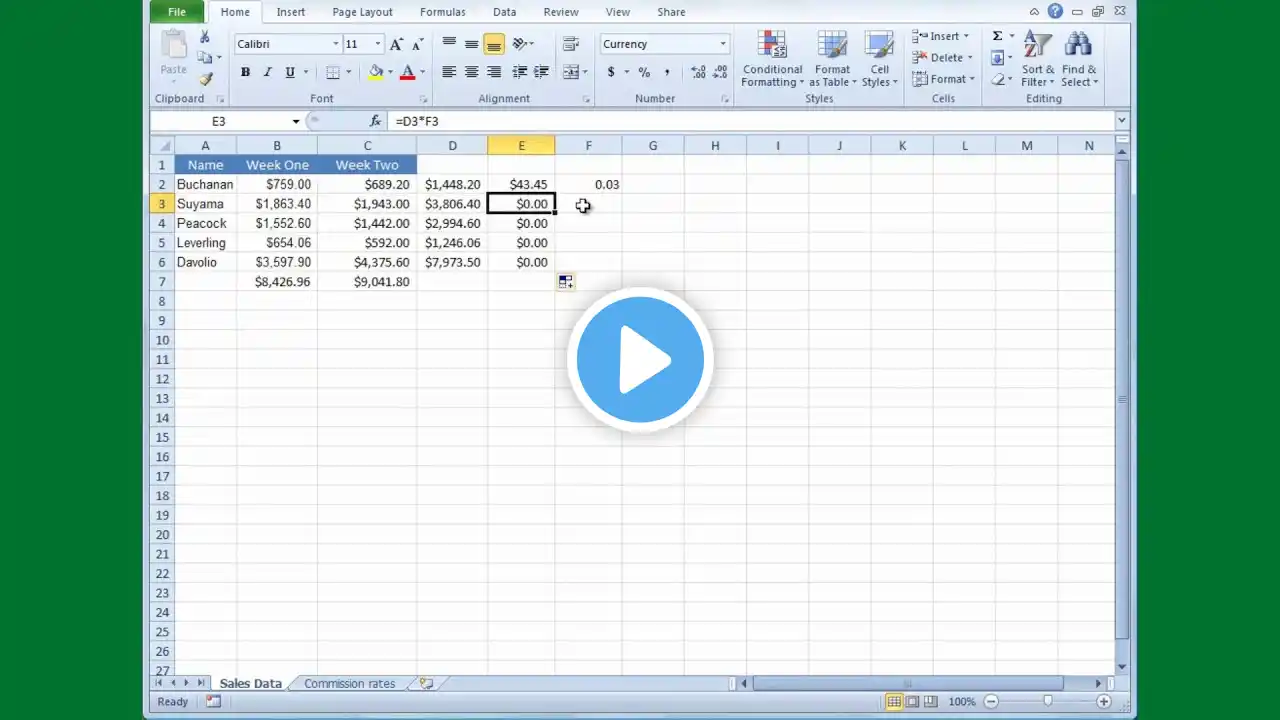Toggle Align Text Right

tap(494, 72)
